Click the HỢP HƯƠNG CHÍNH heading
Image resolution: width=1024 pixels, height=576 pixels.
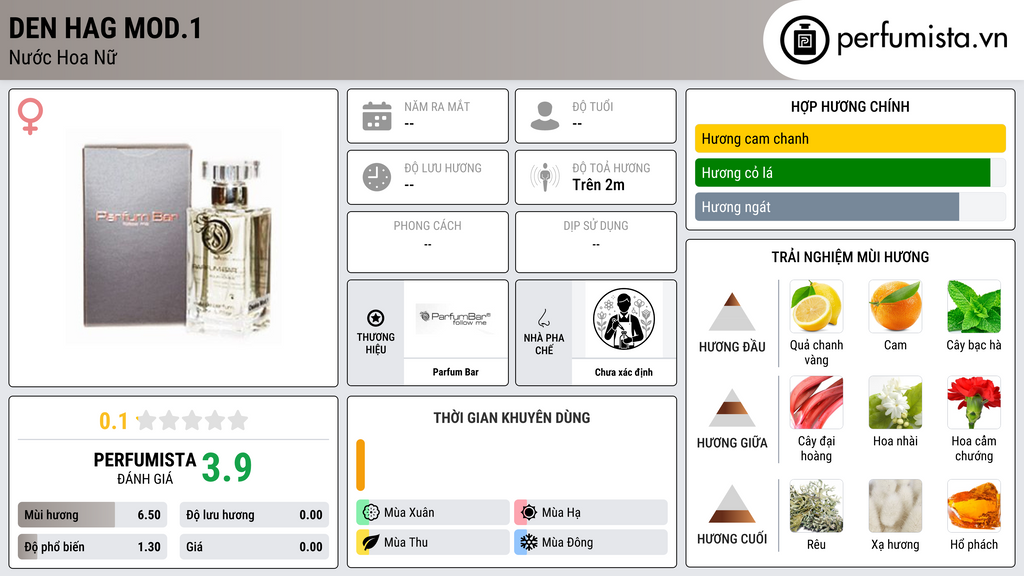(850, 106)
